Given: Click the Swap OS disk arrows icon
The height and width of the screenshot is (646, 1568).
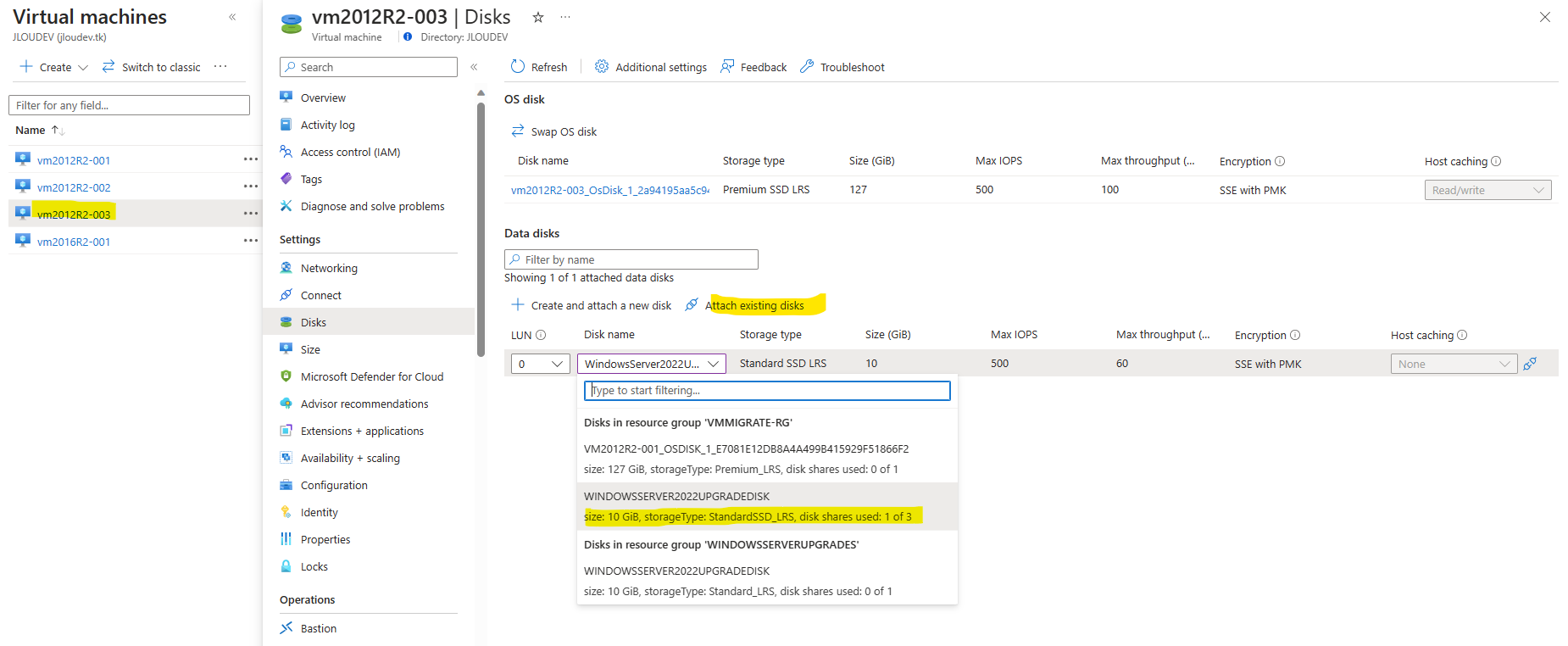Looking at the screenshot, I should 518,131.
